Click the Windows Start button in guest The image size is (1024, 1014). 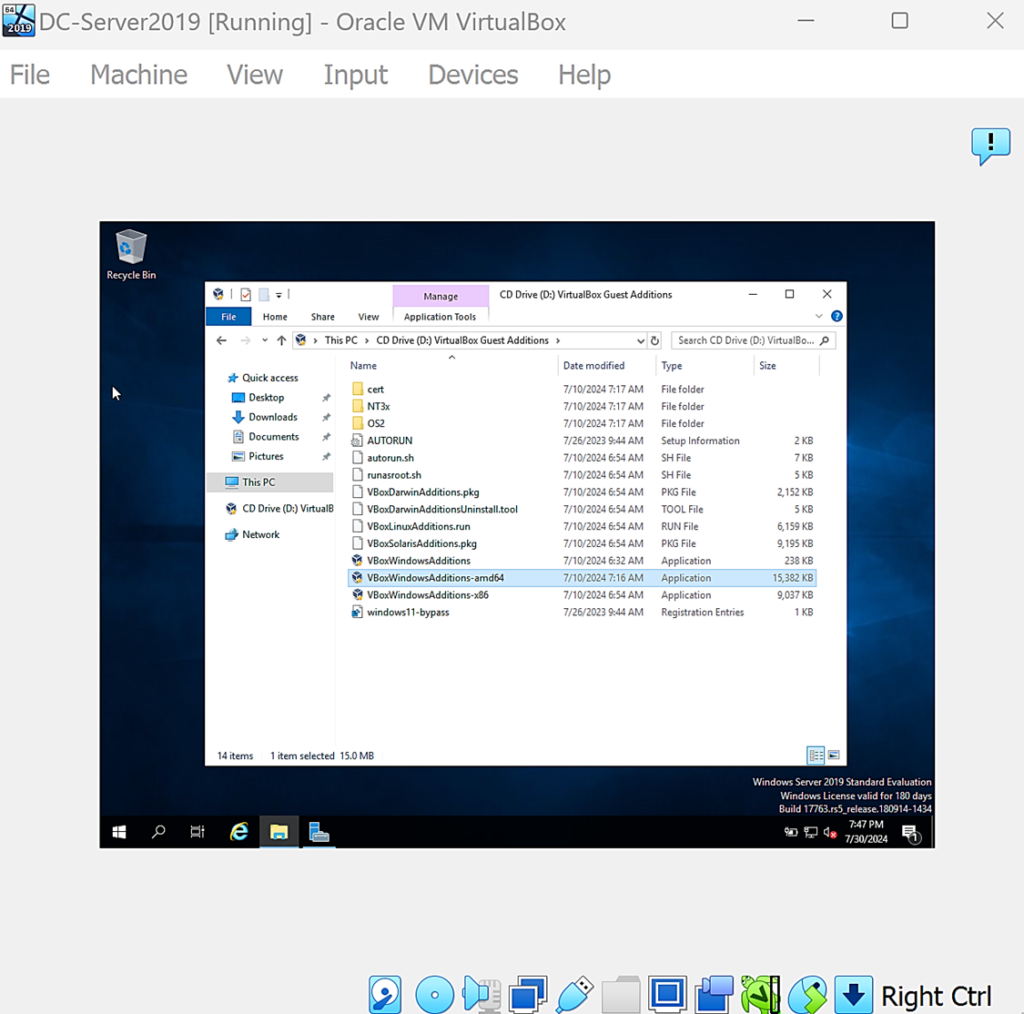(x=119, y=831)
